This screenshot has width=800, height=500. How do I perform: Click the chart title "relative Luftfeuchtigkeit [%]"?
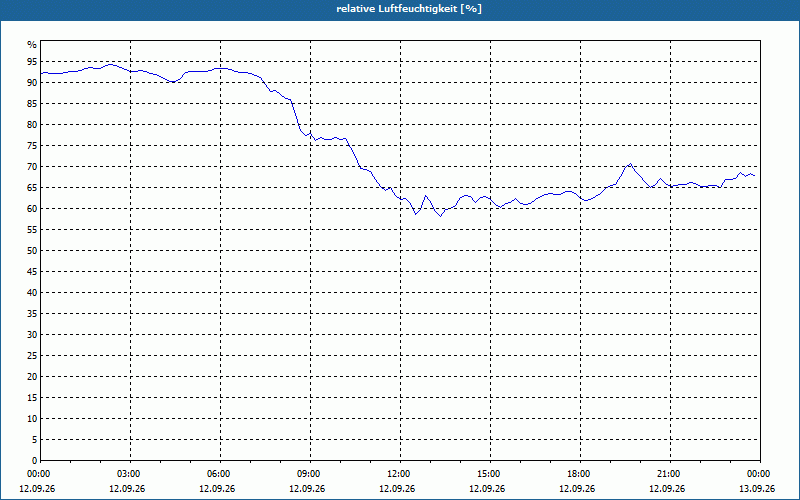pos(409,9)
